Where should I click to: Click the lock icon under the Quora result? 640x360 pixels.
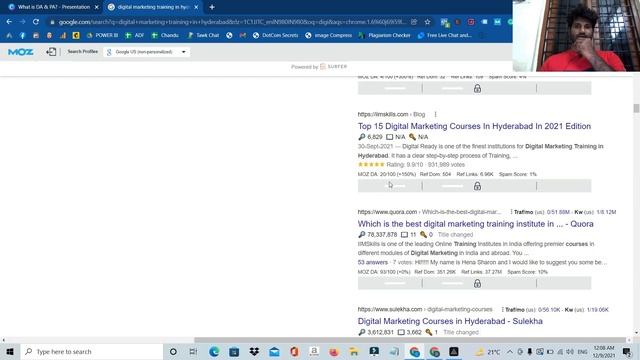click(x=477, y=283)
